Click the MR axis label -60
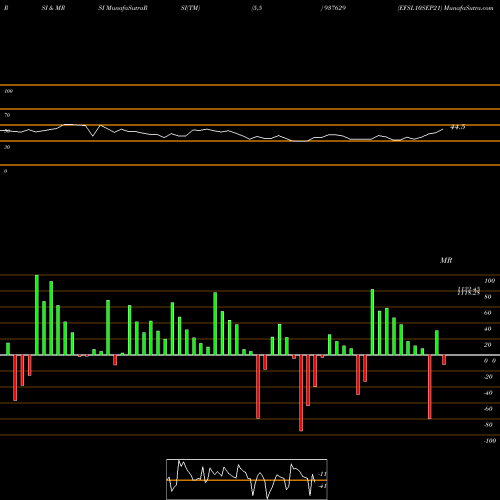 (x=488, y=409)
